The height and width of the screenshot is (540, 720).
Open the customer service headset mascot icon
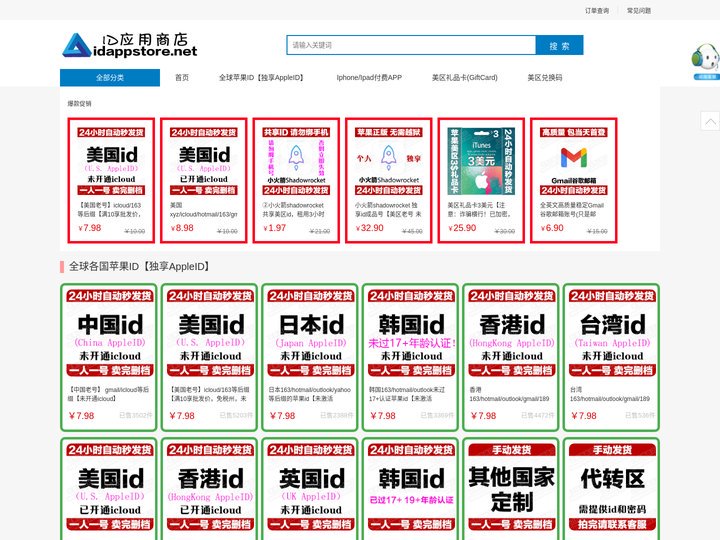(x=706, y=61)
